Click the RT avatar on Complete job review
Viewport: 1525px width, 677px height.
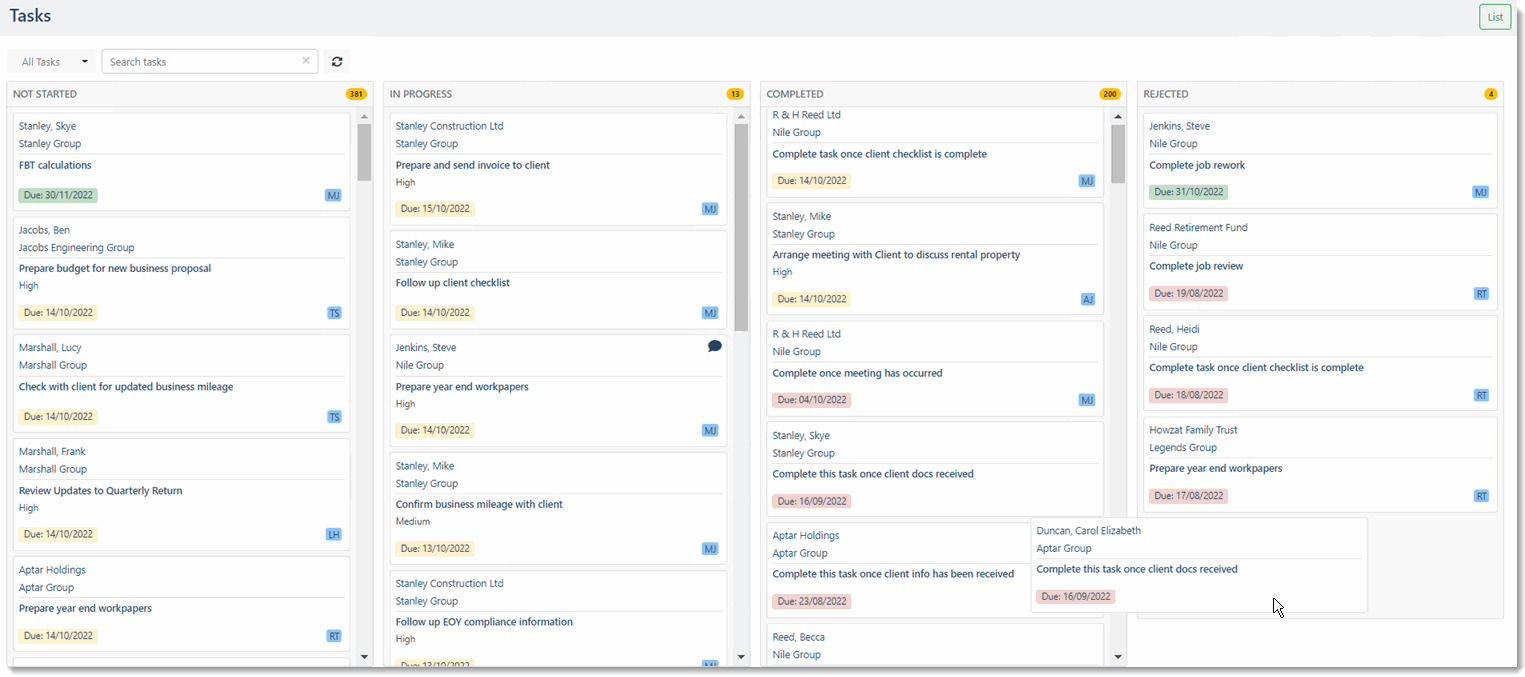tap(1480, 293)
